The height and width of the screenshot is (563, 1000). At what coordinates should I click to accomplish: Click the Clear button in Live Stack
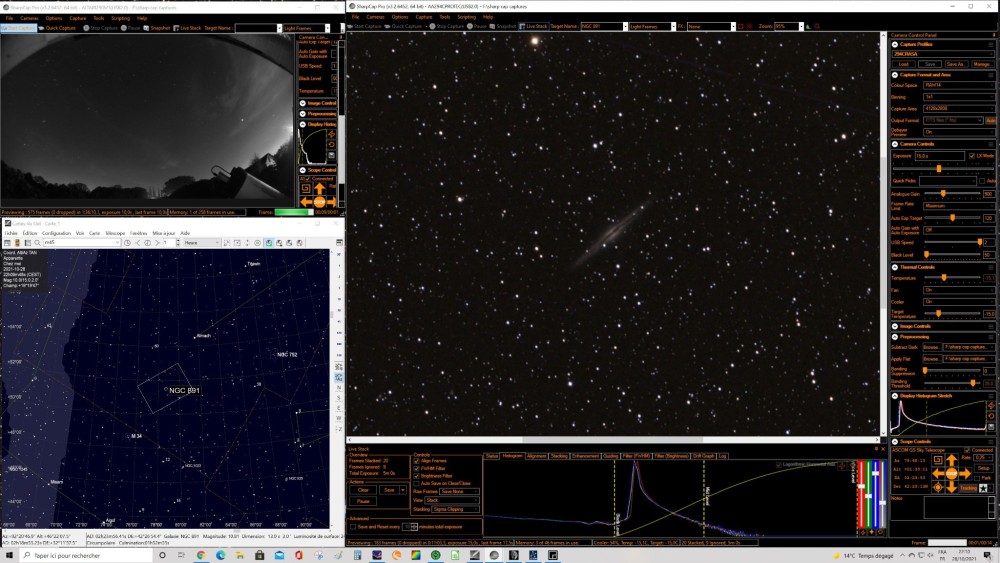click(x=363, y=490)
